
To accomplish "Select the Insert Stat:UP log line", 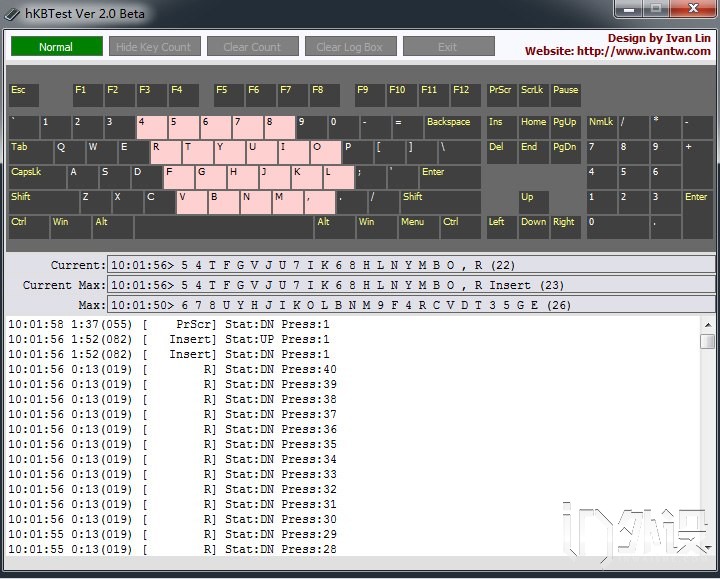I will pos(169,339).
